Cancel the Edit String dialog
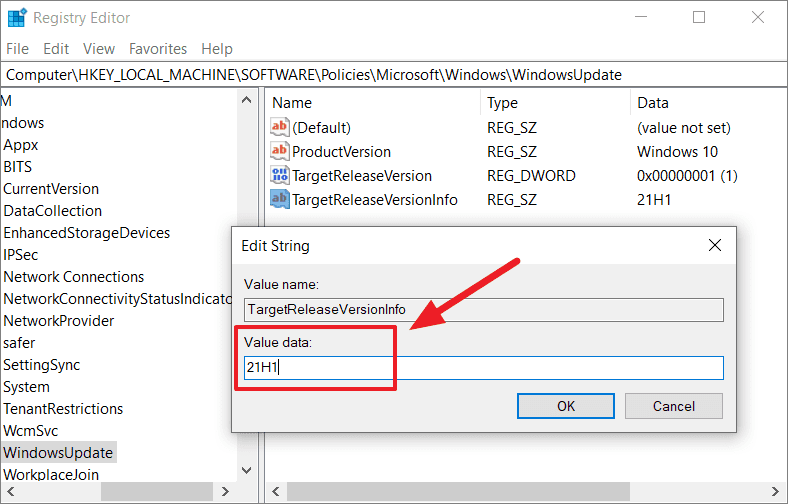The width and height of the screenshot is (788, 504). tap(674, 406)
